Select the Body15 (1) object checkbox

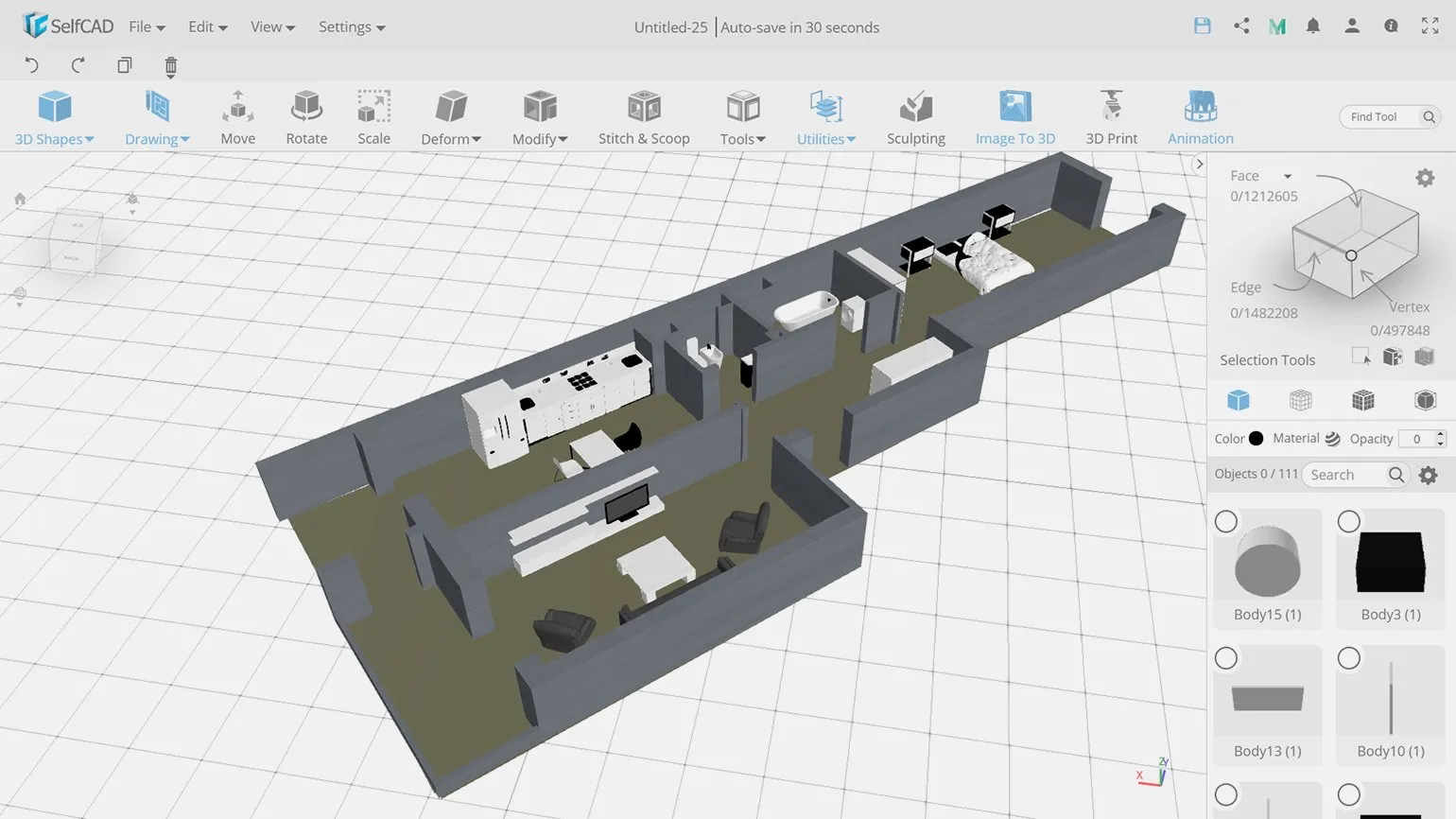[x=1226, y=522]
